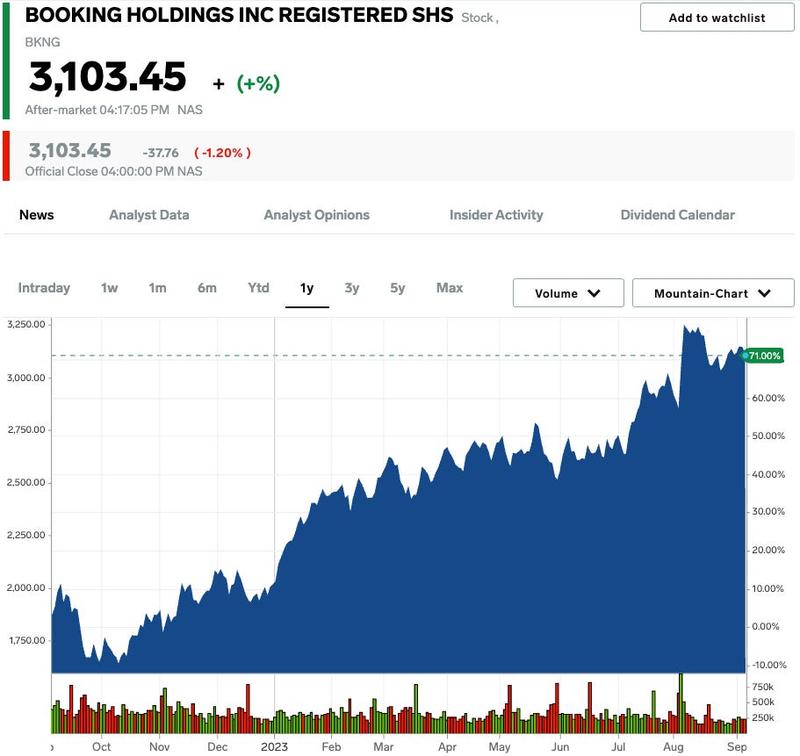Choose the 1m time range
Screen dimensions: 800x756
158,288
